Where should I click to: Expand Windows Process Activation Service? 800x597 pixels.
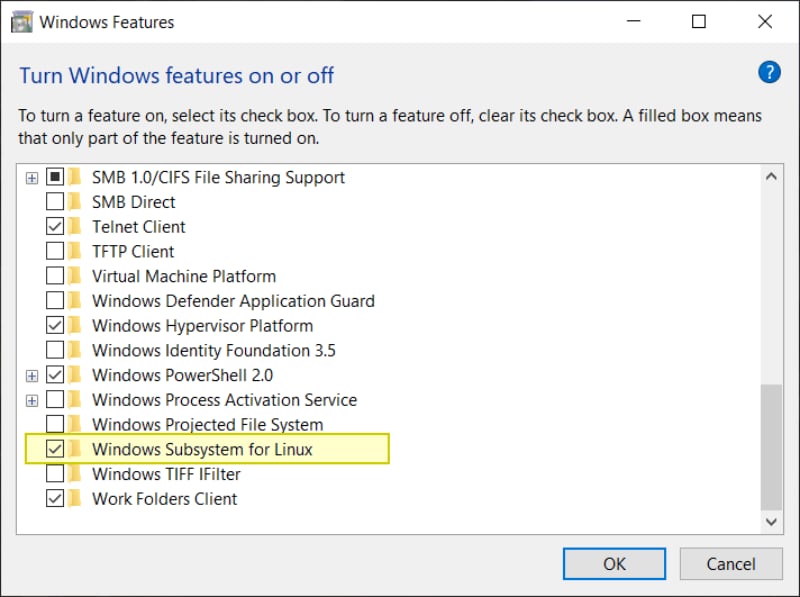pyautogui.click(x=31, y=399)
